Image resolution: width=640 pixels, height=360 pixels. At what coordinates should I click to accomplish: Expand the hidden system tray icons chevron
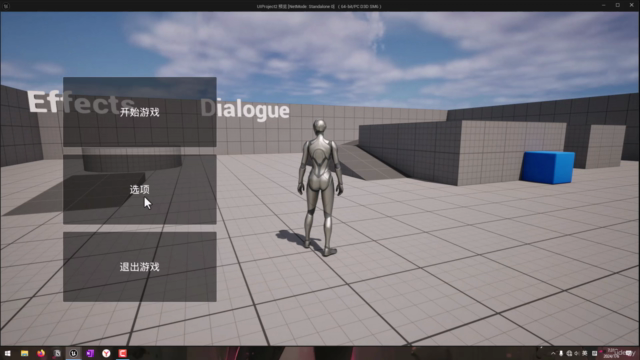pos(553,353)
